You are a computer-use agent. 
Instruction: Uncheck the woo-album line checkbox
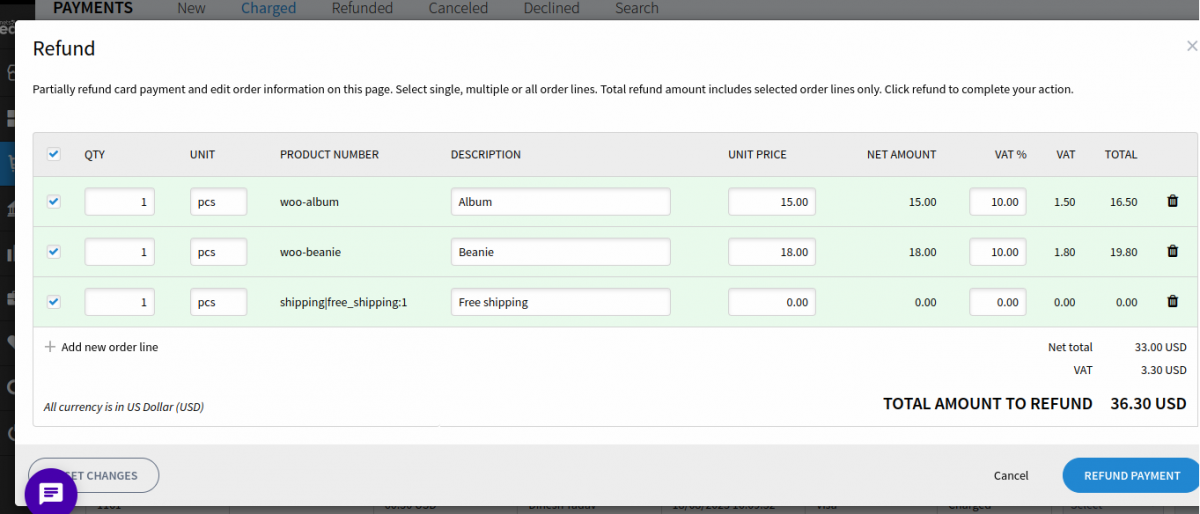point(54,201)
